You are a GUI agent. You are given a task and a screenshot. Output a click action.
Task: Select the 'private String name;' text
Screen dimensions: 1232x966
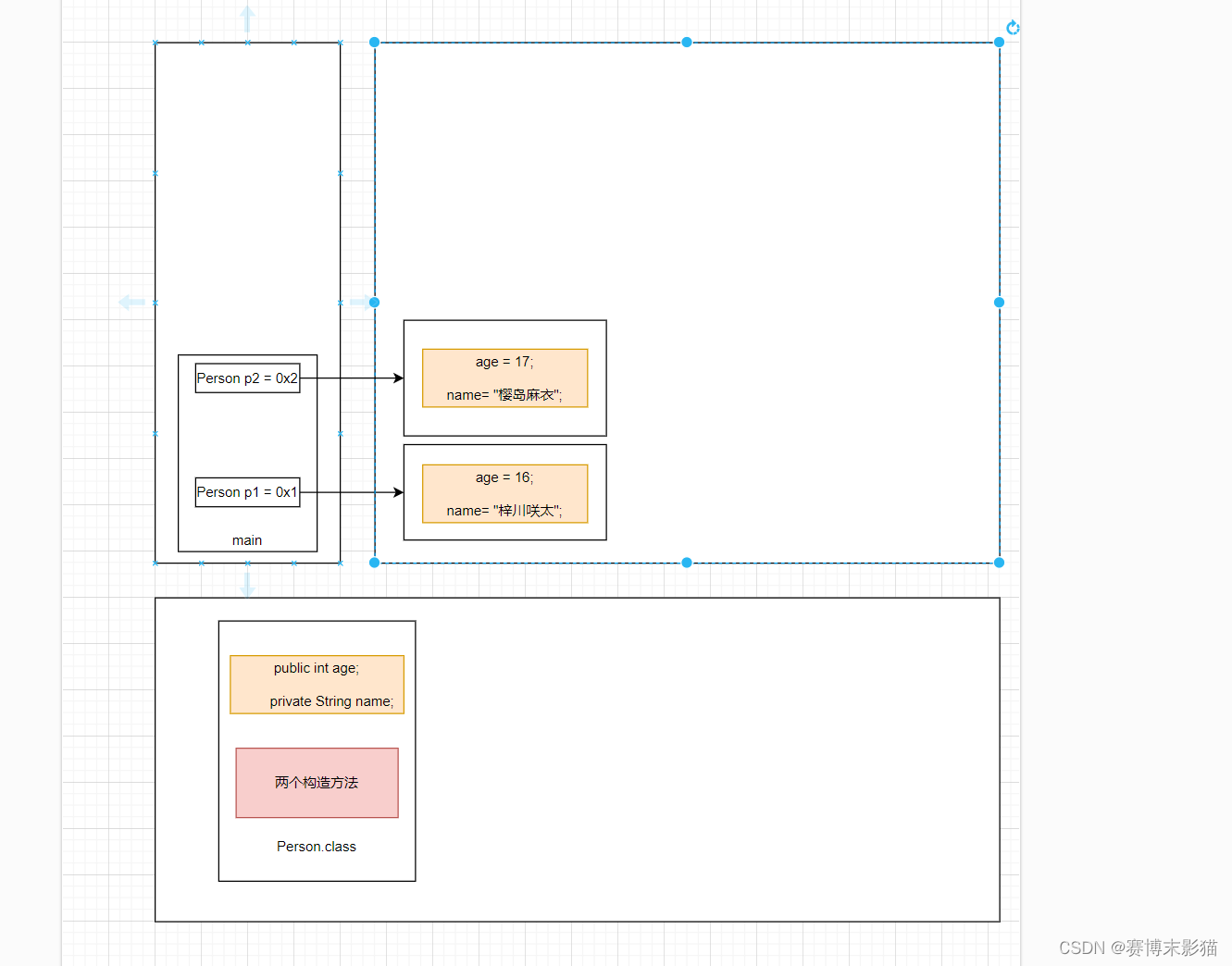pyautogui.click(x=331, y=701)
